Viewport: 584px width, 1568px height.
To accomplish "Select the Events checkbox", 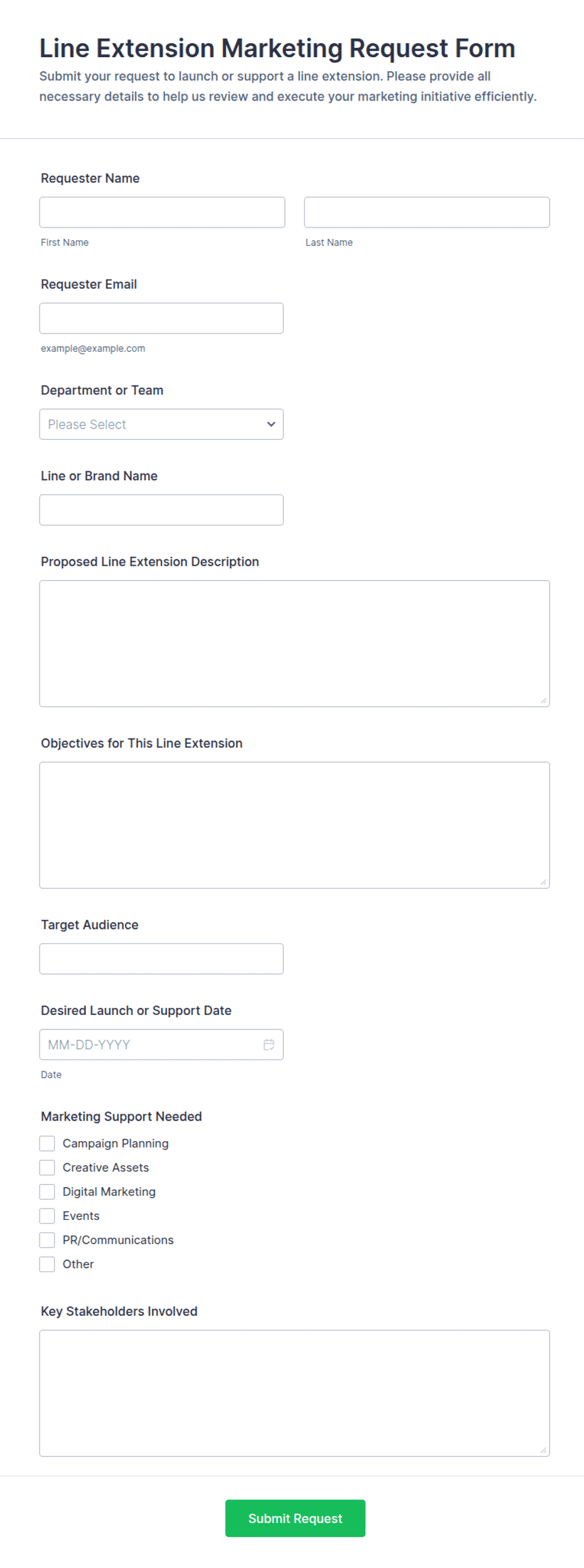I will [47, 1215].
